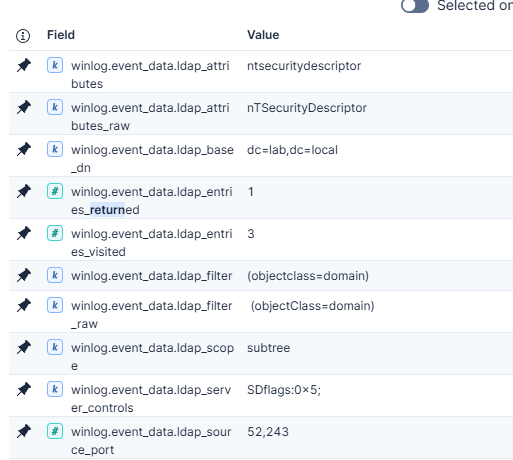
Task: Select the ntsecuritydescriptor value
Action: 304,66
